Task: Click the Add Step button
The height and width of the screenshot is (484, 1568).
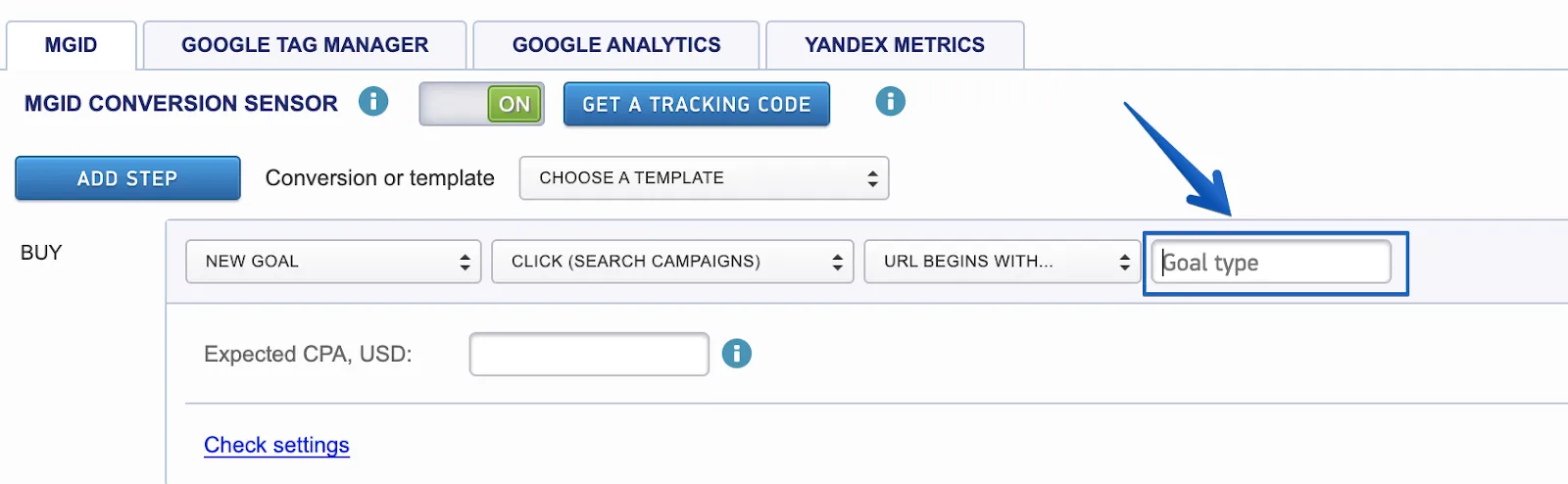Action: pyautogui.click(x=127, y=178)
